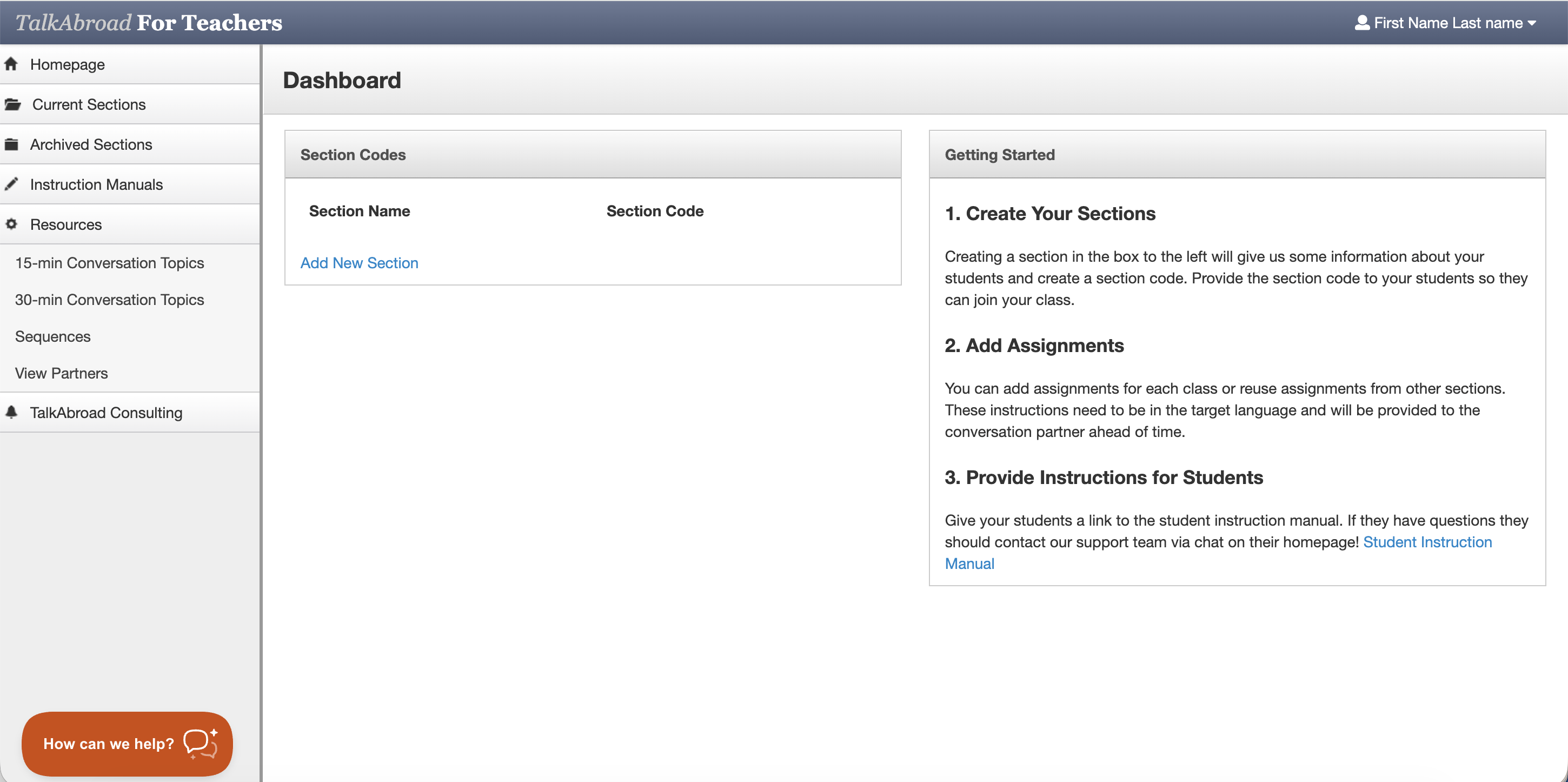Click the Instruction Manuals pencil icon

(x=11, y=184)
